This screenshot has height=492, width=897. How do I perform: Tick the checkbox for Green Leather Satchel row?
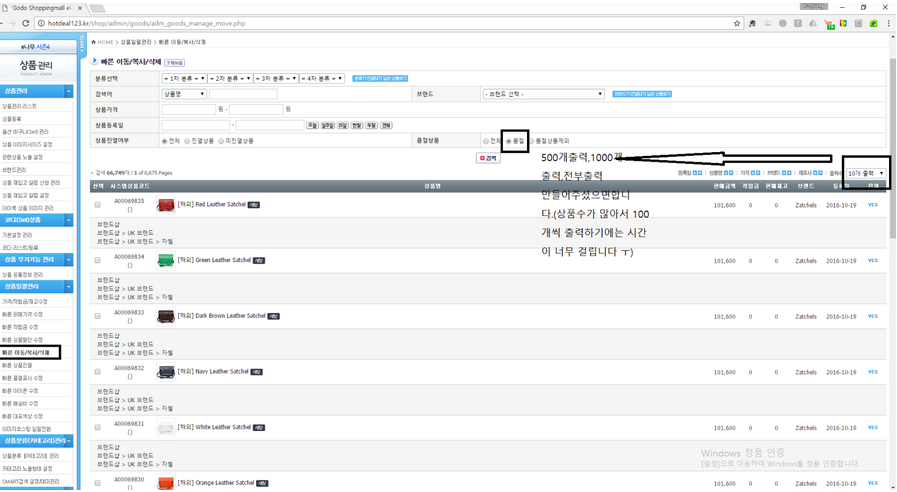(x=97, y=260)
